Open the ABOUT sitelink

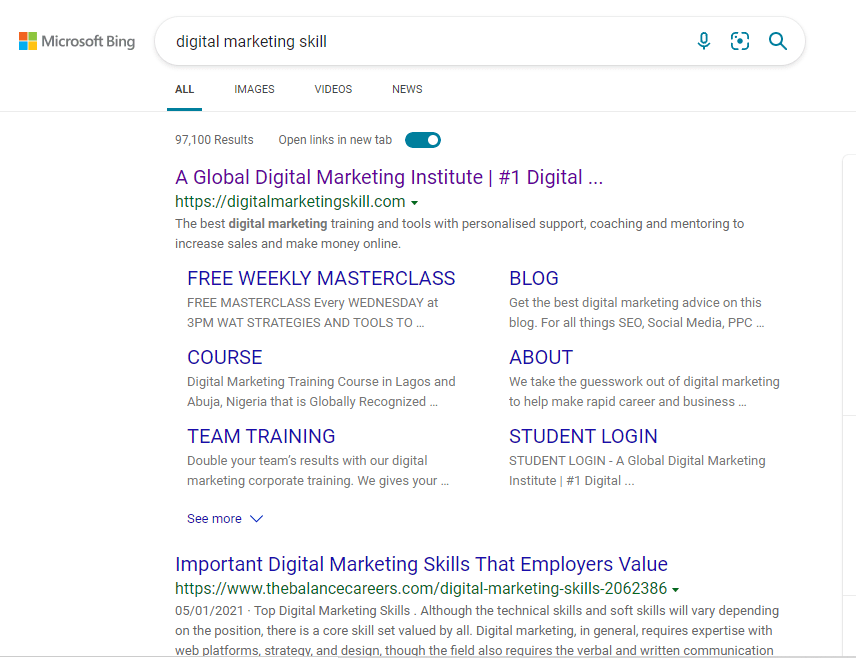pos(540,357)
